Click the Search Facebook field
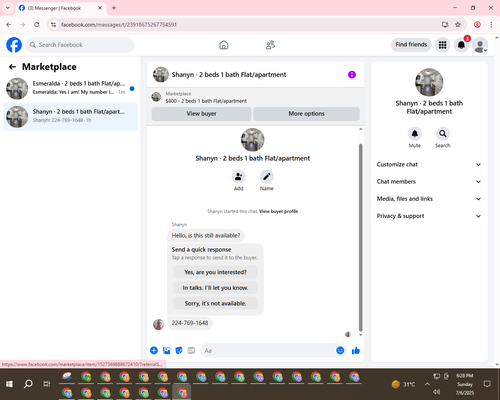 (80, 45)
